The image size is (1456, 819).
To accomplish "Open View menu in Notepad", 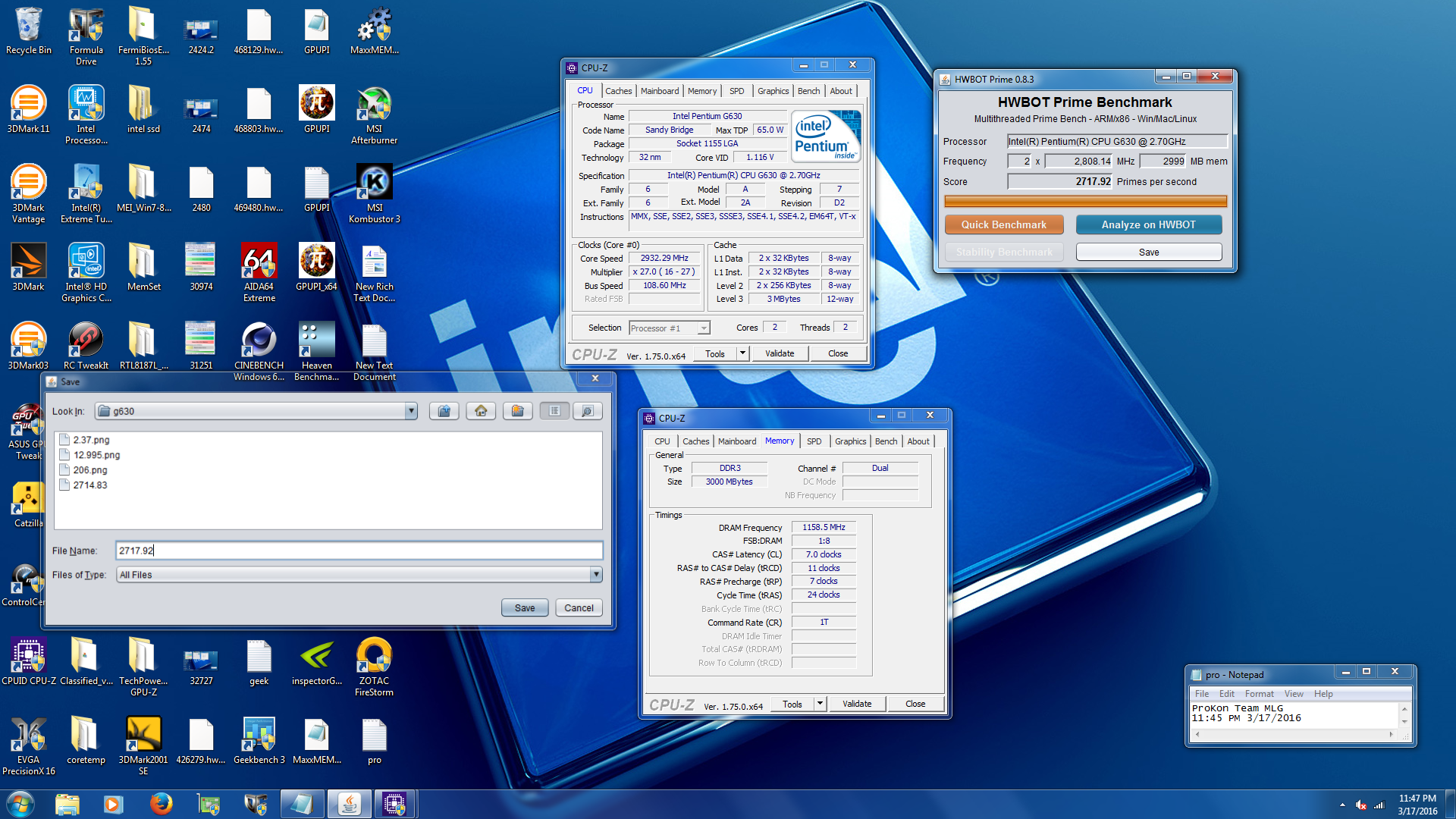I will tap(1294, 694).
